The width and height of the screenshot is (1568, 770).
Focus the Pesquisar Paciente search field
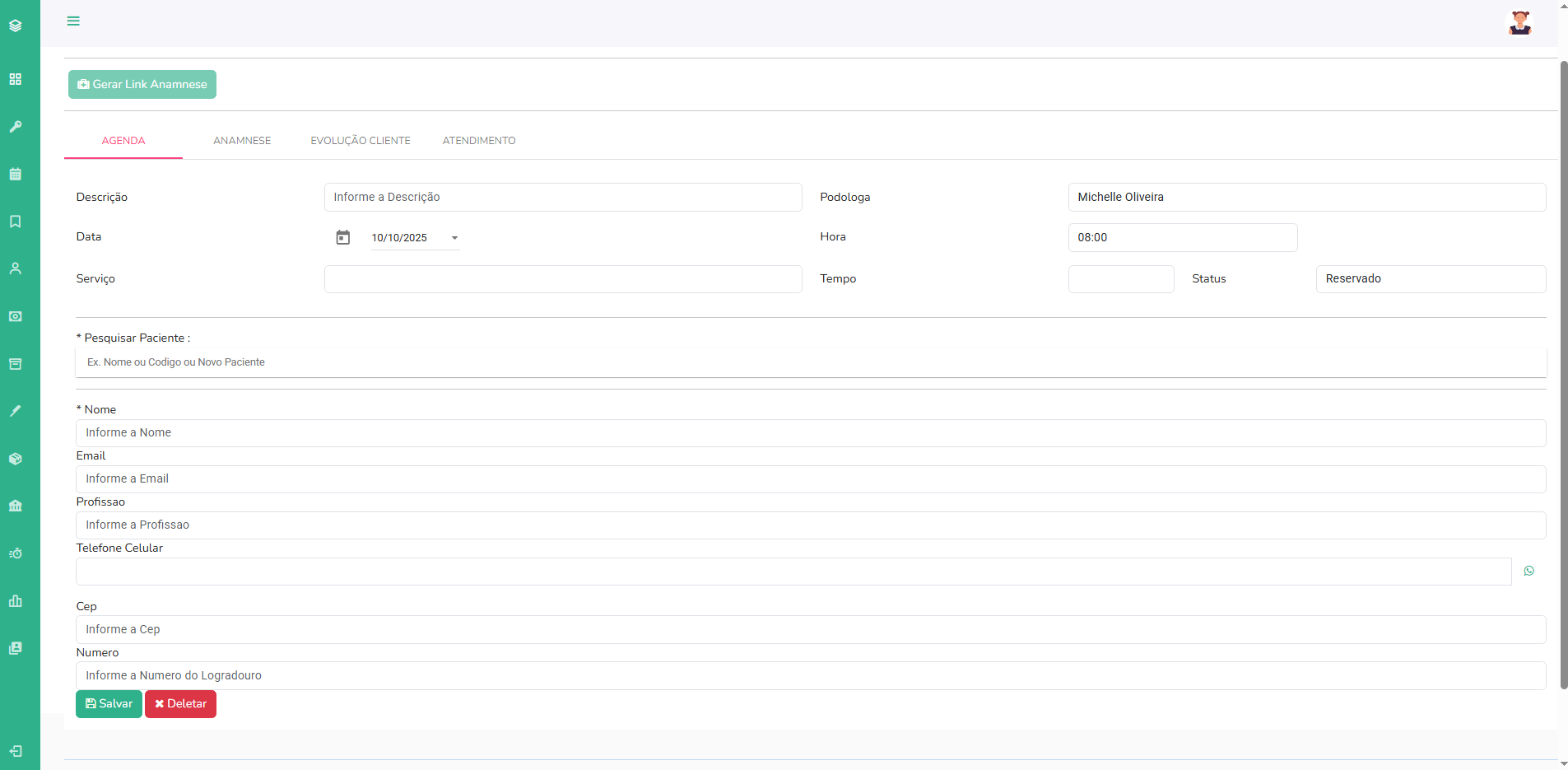click(x=810, y=362)
